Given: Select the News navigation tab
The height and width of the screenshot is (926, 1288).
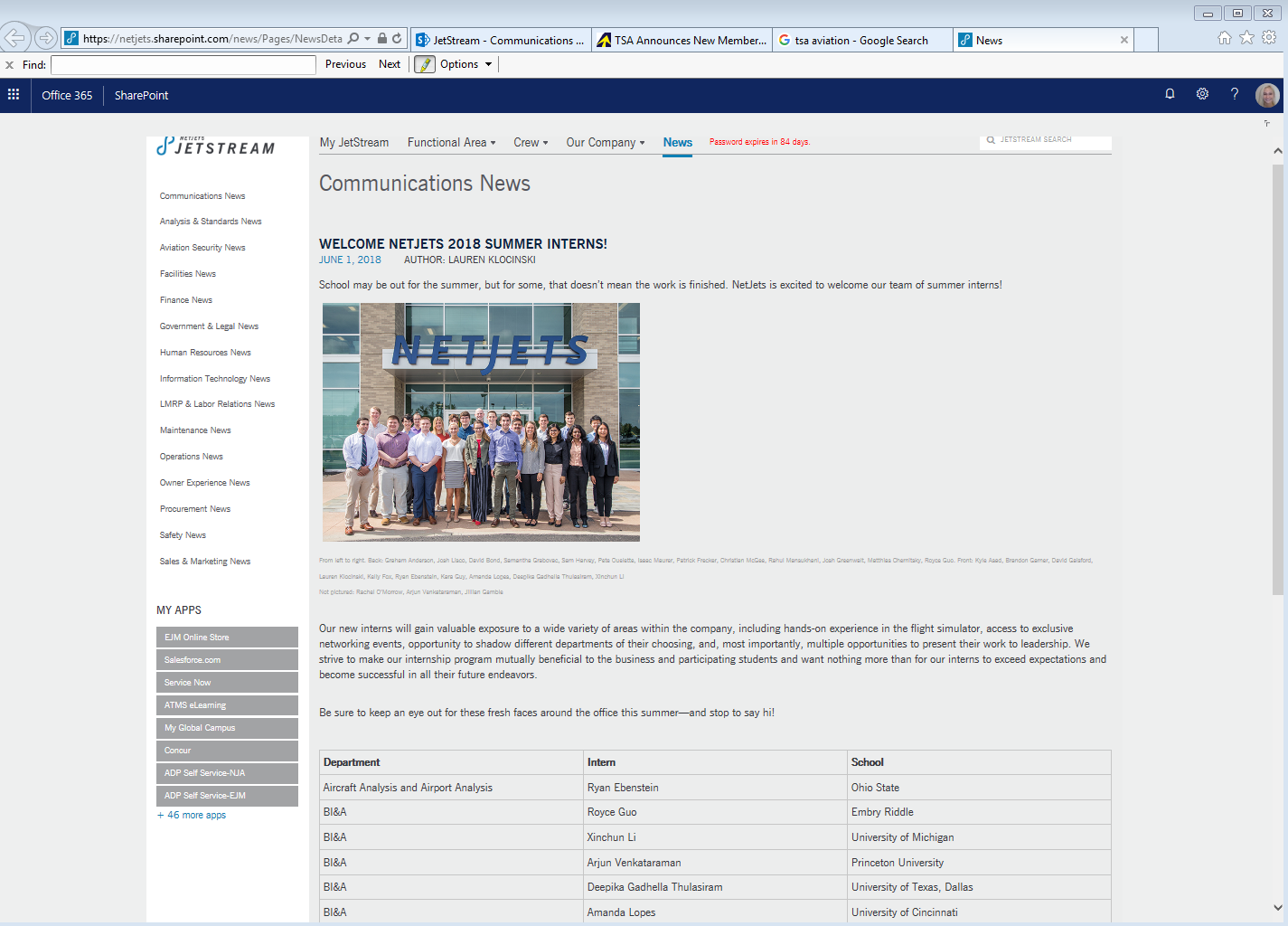Looking at the screenshot, I should (x=678, y=143).
